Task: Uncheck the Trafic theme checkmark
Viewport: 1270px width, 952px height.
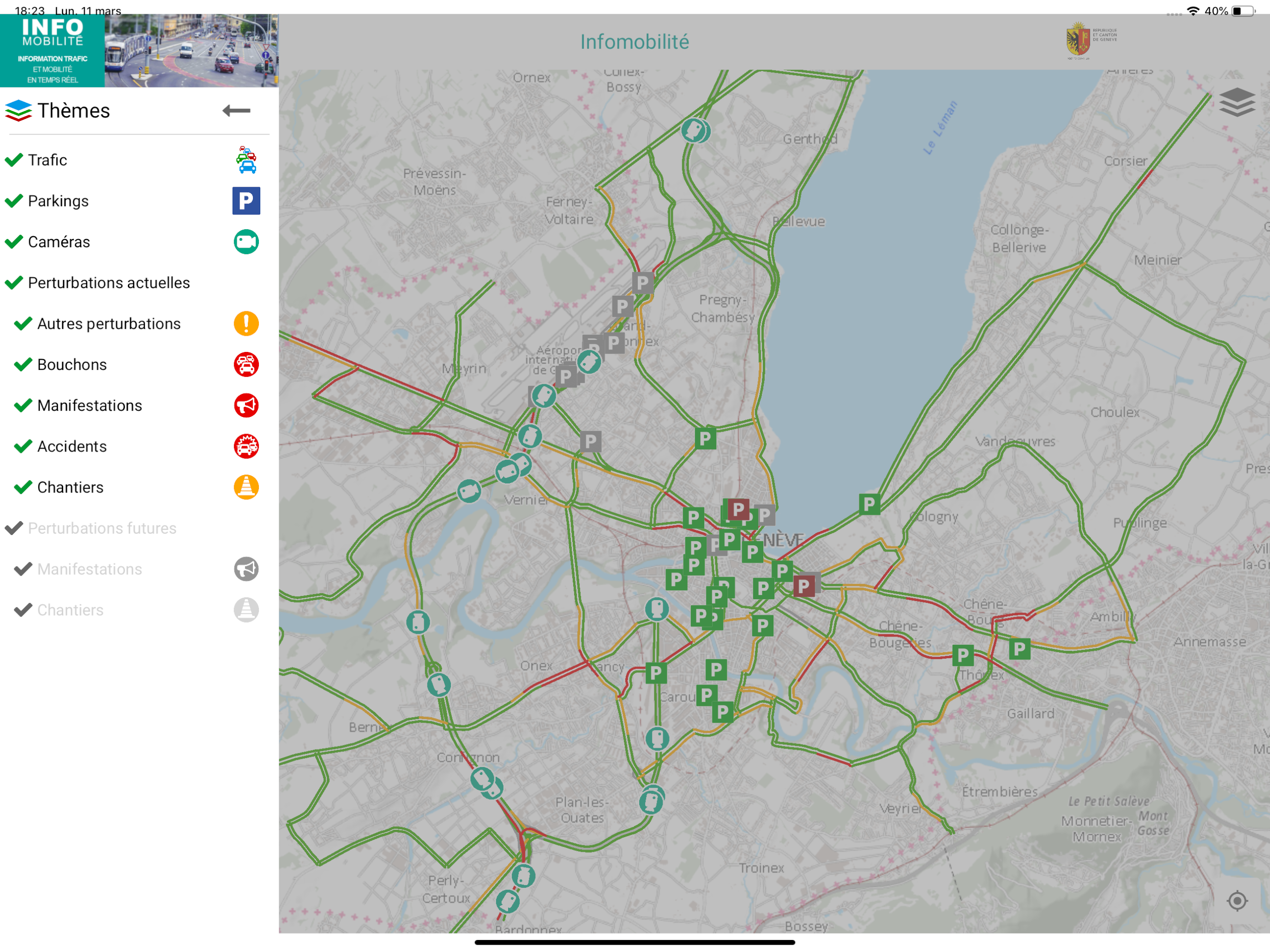Action: 14,160
